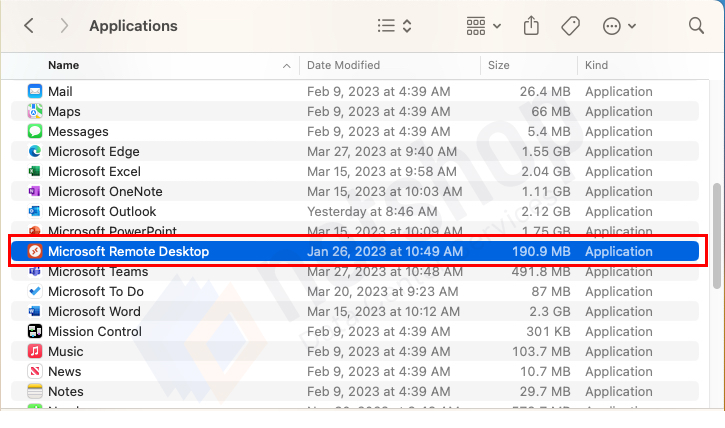Image resolution: width=725 pixels, height=428 pixels.
Task: Click the Music name text
Action: pos(66,351)
